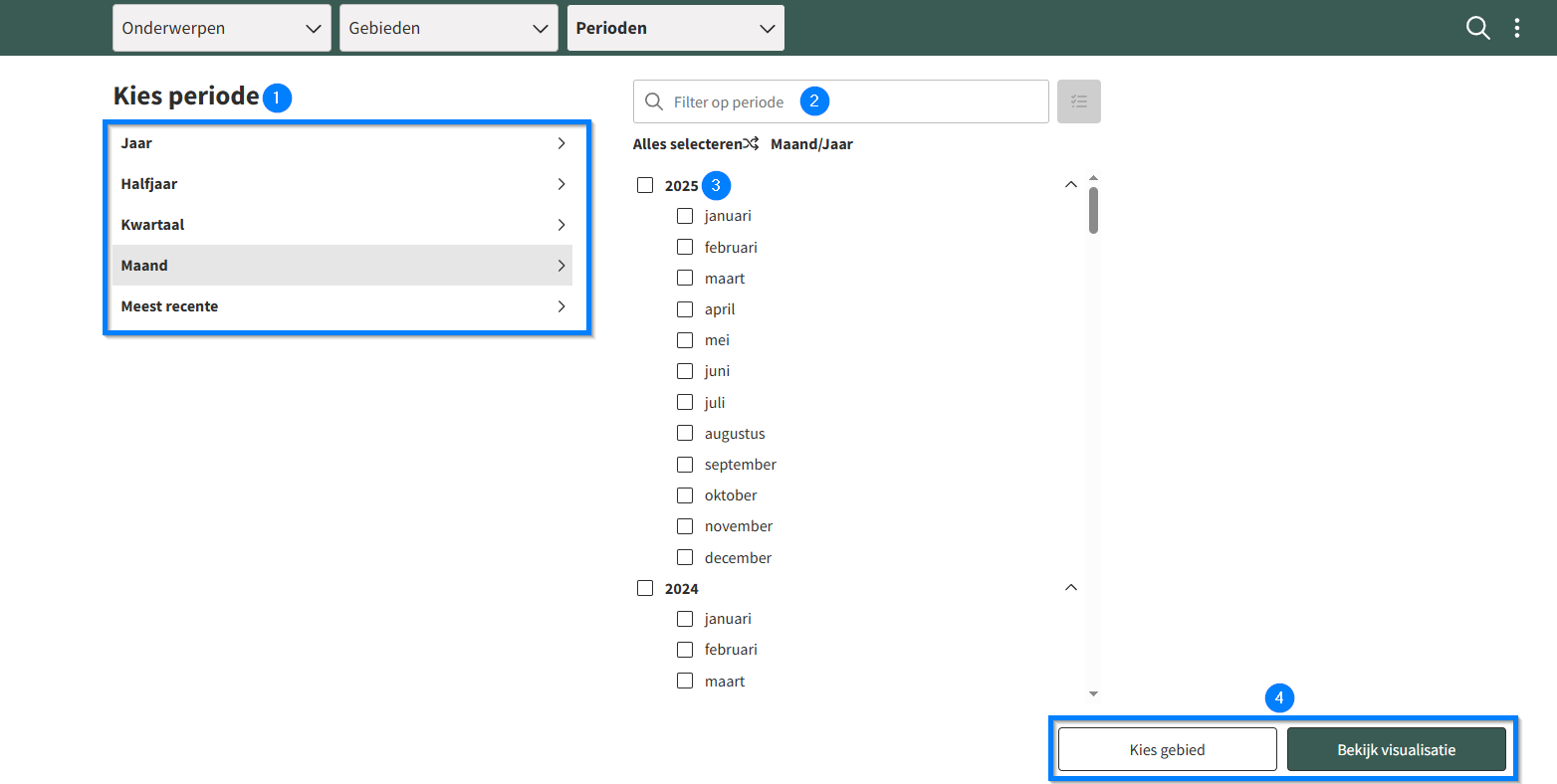Click the period list scrollbar thumb

[x=1093, y=210]
